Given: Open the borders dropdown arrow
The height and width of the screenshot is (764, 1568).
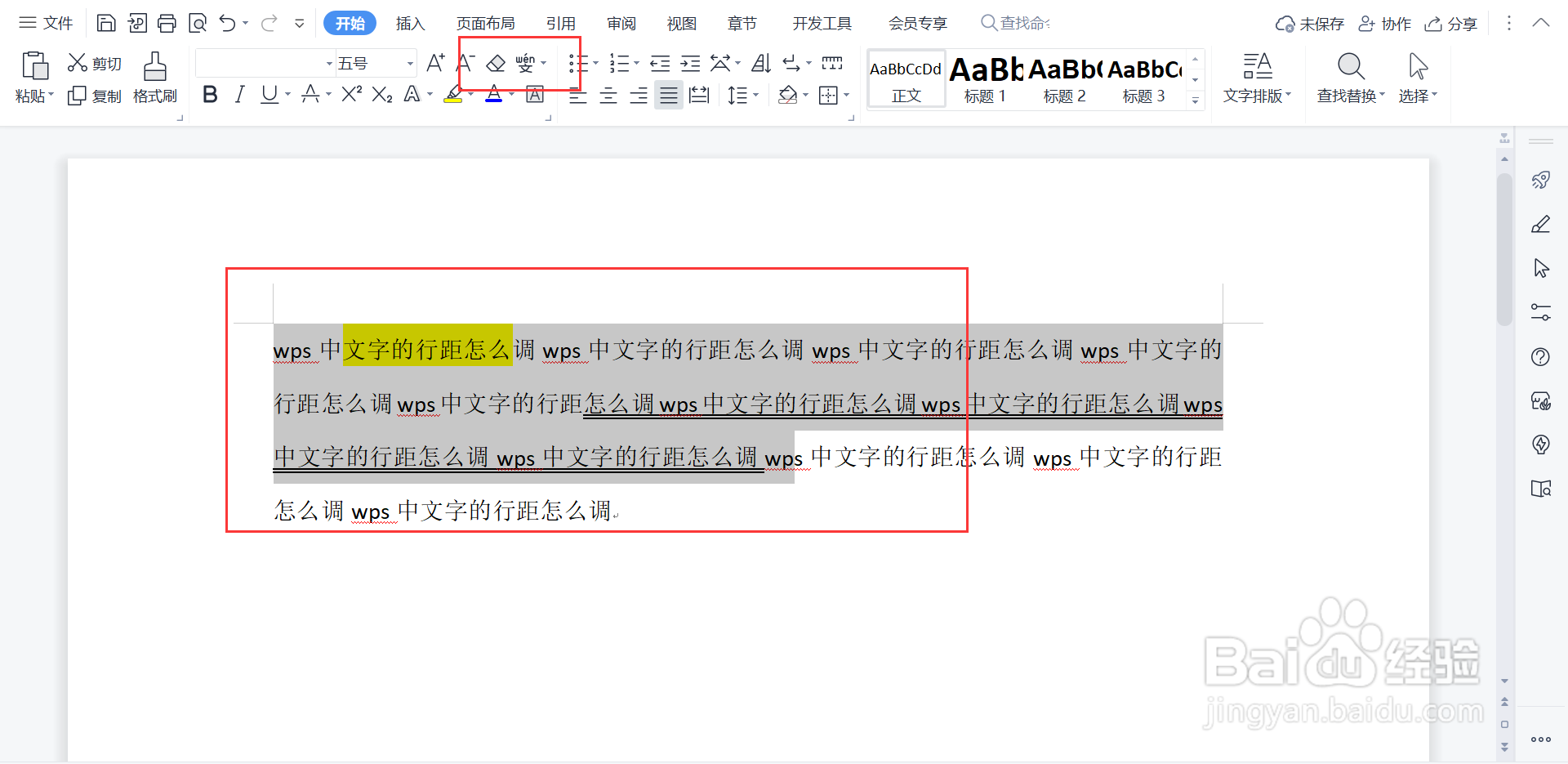Looking at the screenshot, I should click(x=846, y=96).
